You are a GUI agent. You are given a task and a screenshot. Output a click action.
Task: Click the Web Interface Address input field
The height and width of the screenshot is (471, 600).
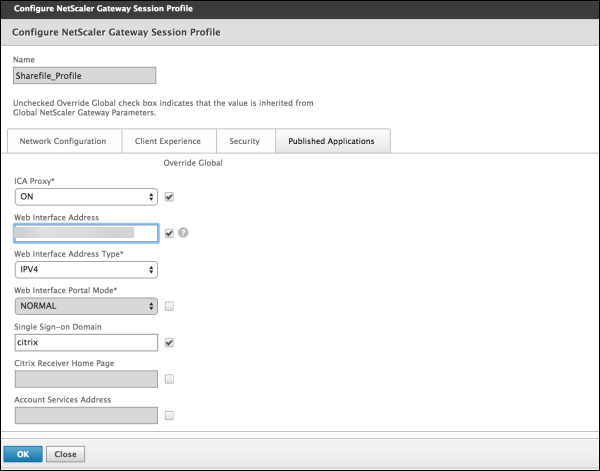[x=86, y=233]
